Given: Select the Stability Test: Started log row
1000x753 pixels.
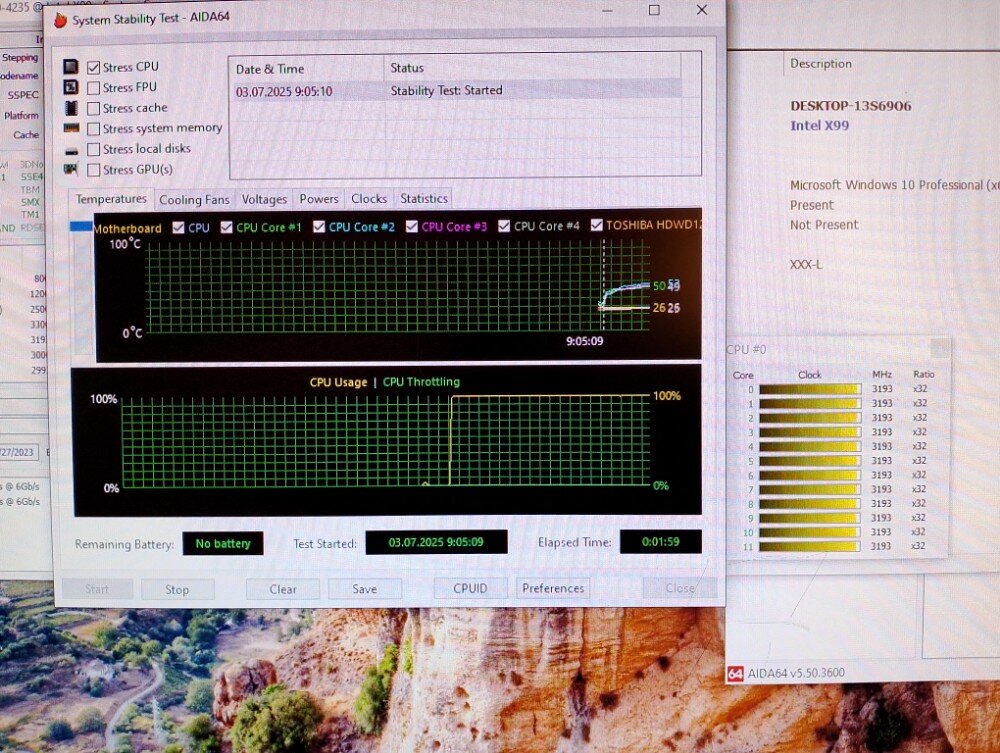Looking at the screenshot, I should coord(455,91).
